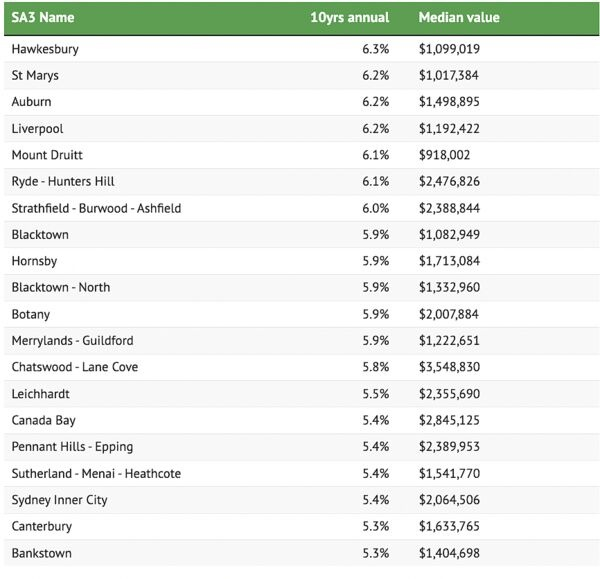Select the Mount Druitt row name
Viewport: 600px width, 579px height.
47,155
